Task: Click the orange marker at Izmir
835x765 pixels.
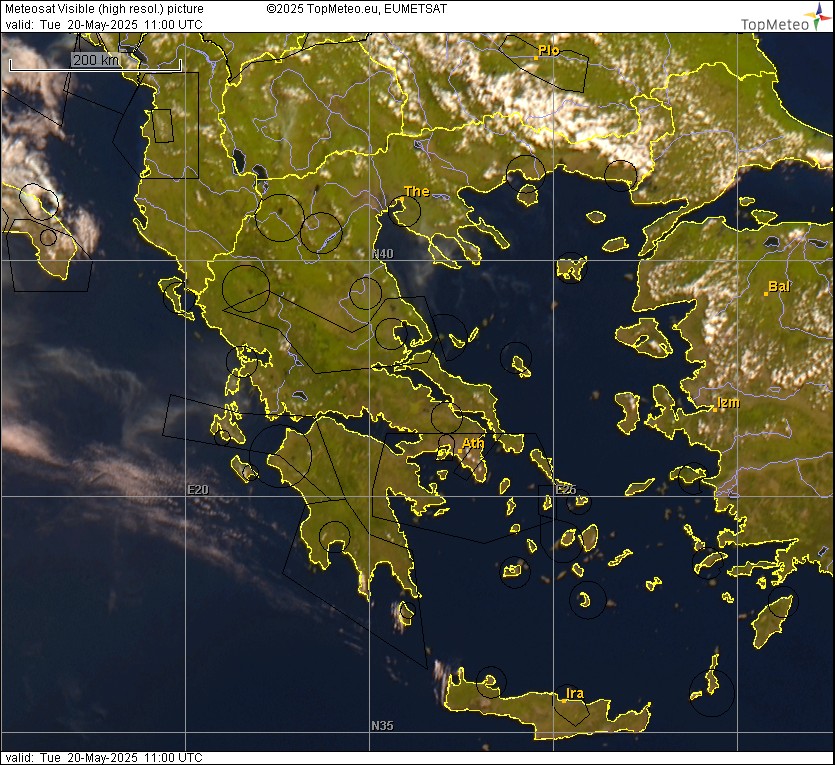Action: click(715, 409)
